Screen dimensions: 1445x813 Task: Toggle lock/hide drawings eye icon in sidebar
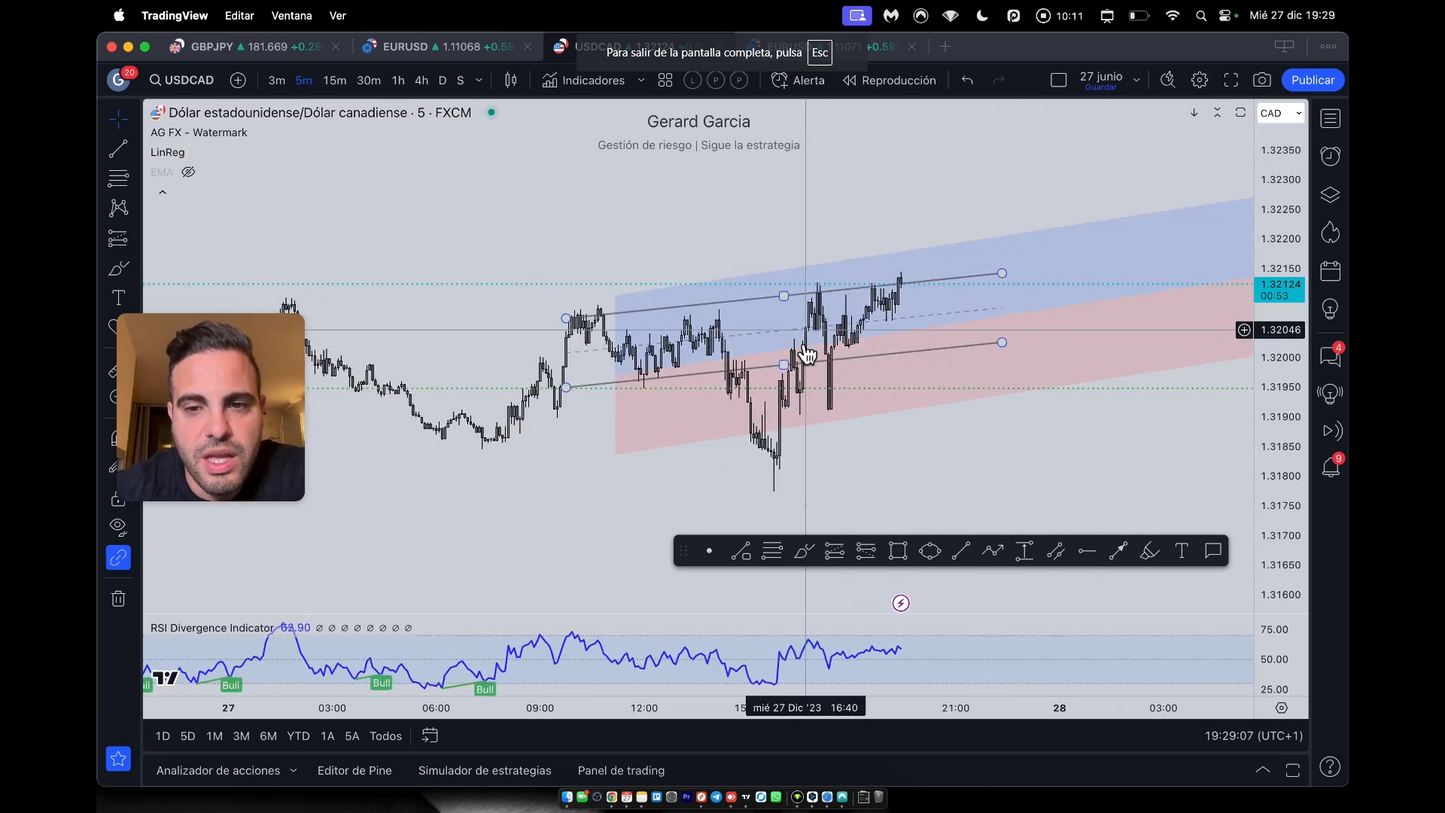(118, 527)
